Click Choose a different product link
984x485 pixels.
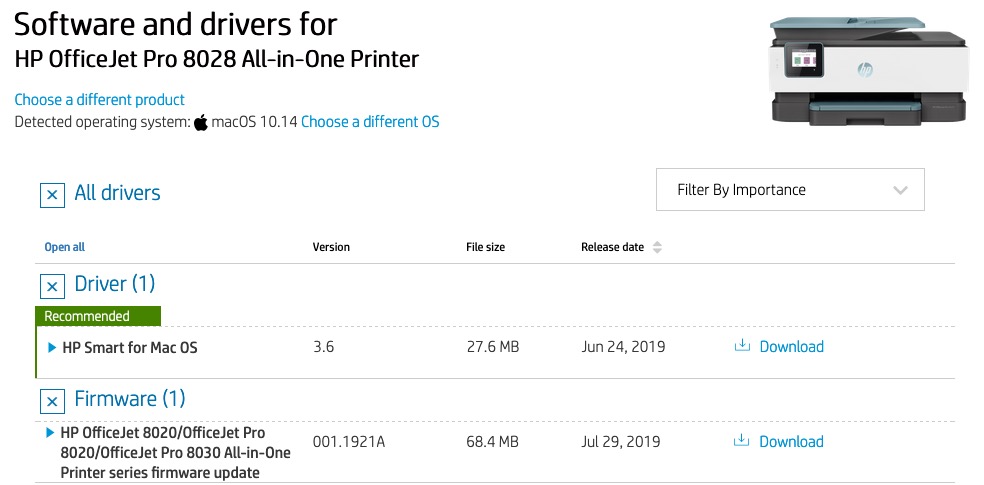tap(100, 100)
